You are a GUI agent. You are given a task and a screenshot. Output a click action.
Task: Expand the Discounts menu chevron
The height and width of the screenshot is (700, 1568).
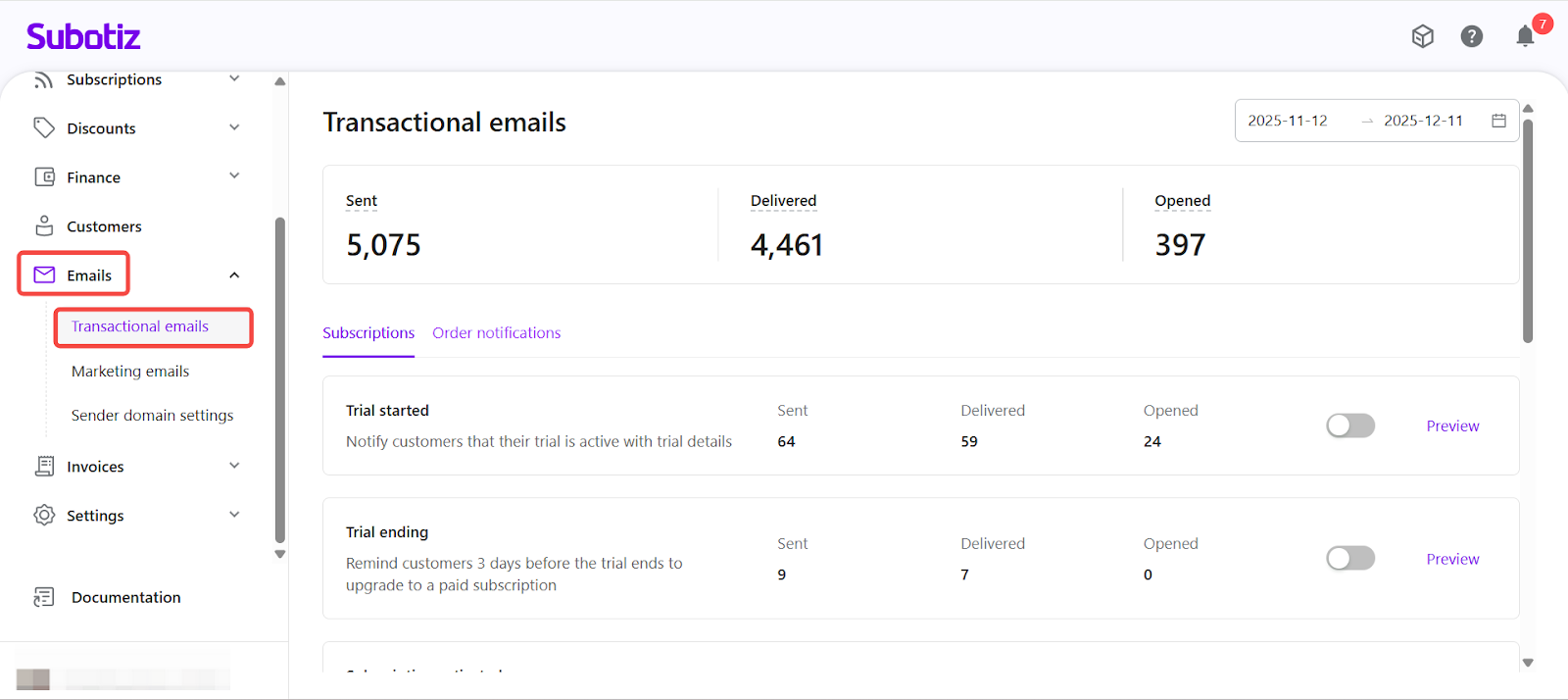(234, 127)
